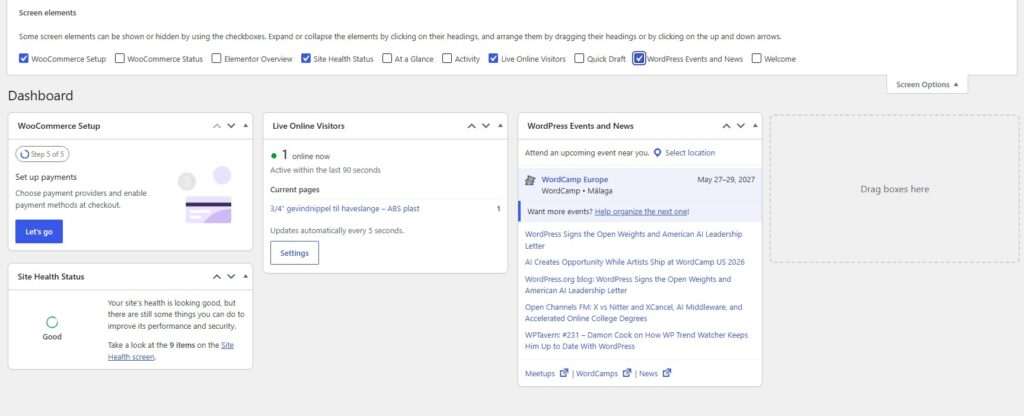This screenshot has height=416, width=1024.
Task: Move Live Online Visitors box up
Action: (472, 126)
